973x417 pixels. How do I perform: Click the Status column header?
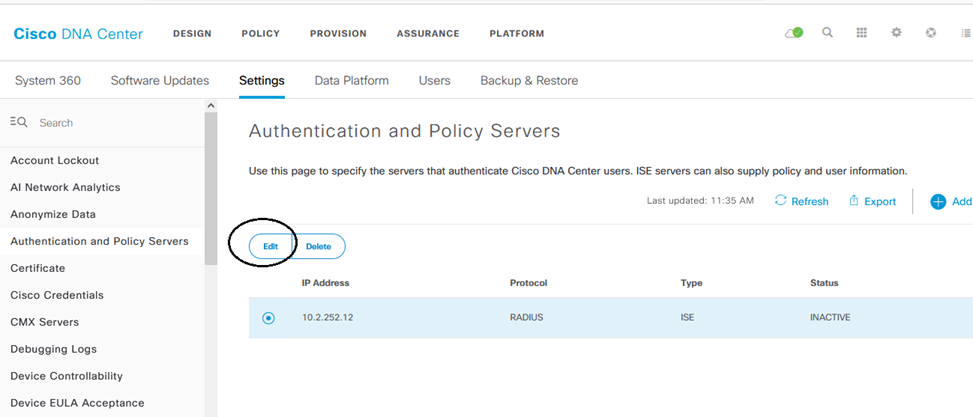coord(824,283)
